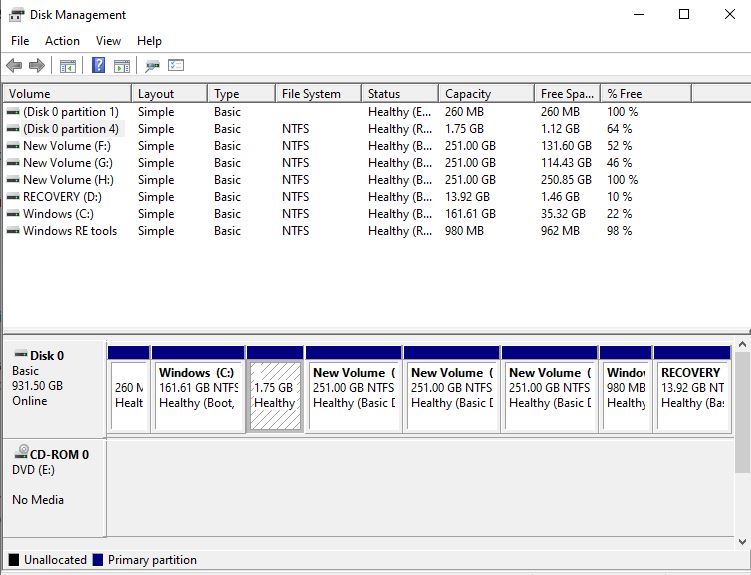
Task: Click scroll-up arrow in graphical pane
Action: coord(742,345)
